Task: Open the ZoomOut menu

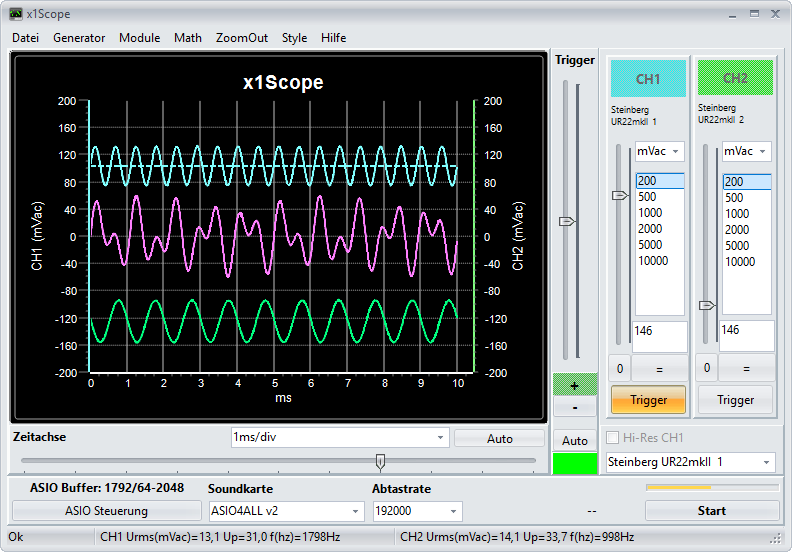Action: [242, 38]
